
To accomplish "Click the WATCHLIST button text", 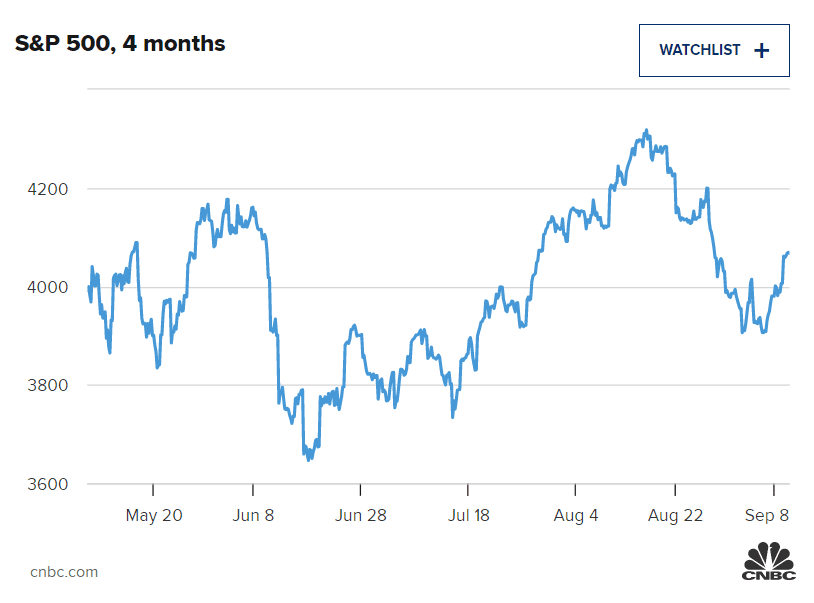I will [699, 50].
